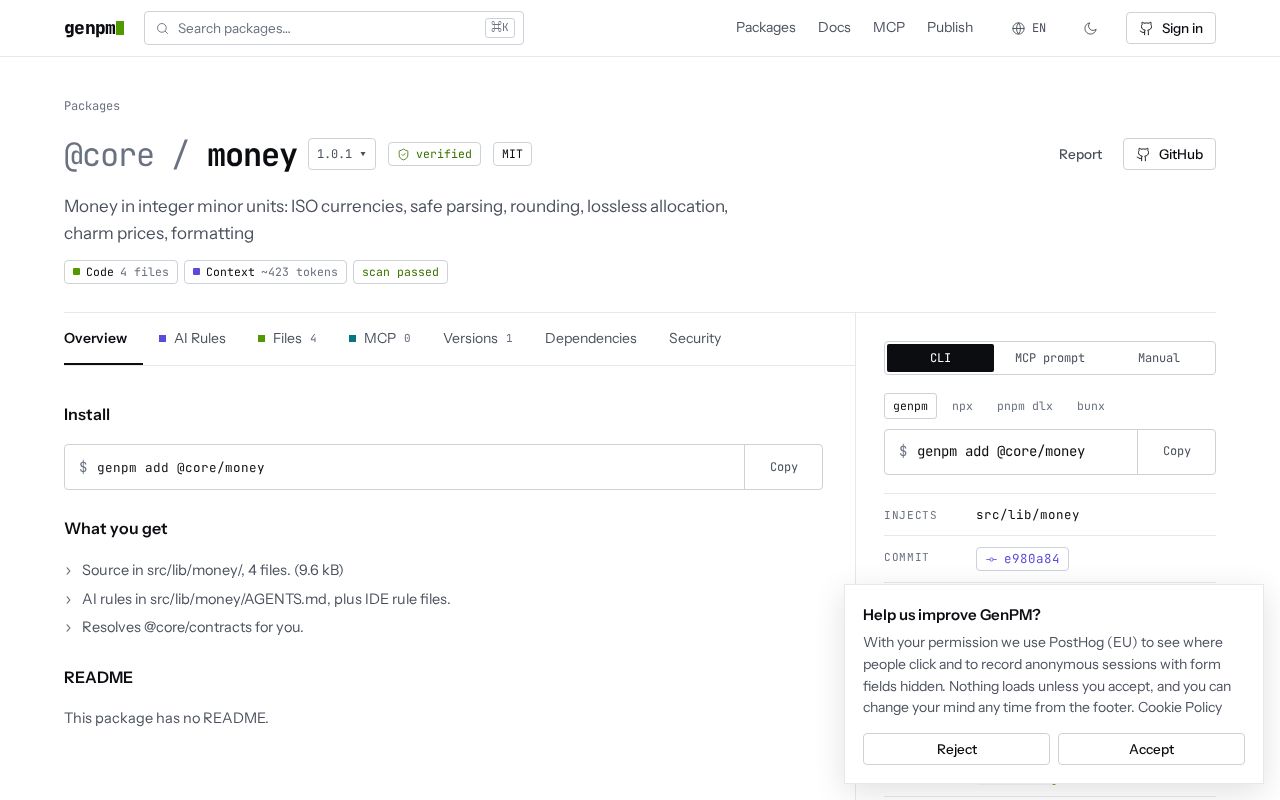Open the Files tab
The width and height of the screenshot is (1280, 800).
click(287, 338)
